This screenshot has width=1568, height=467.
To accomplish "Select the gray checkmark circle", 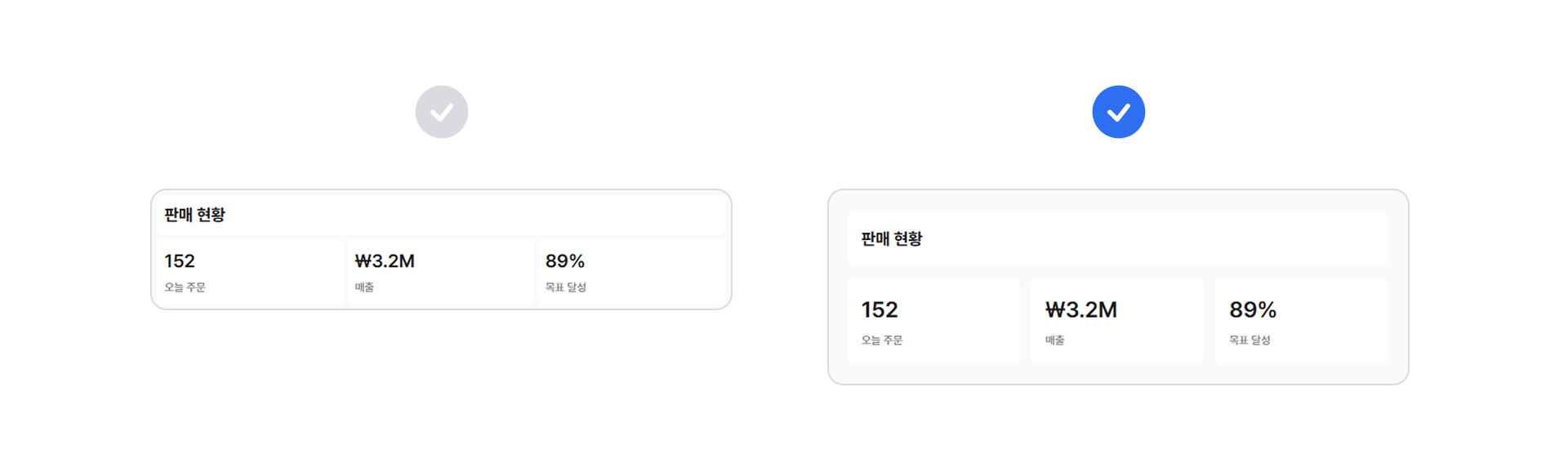I will click(x=441, y=112).
